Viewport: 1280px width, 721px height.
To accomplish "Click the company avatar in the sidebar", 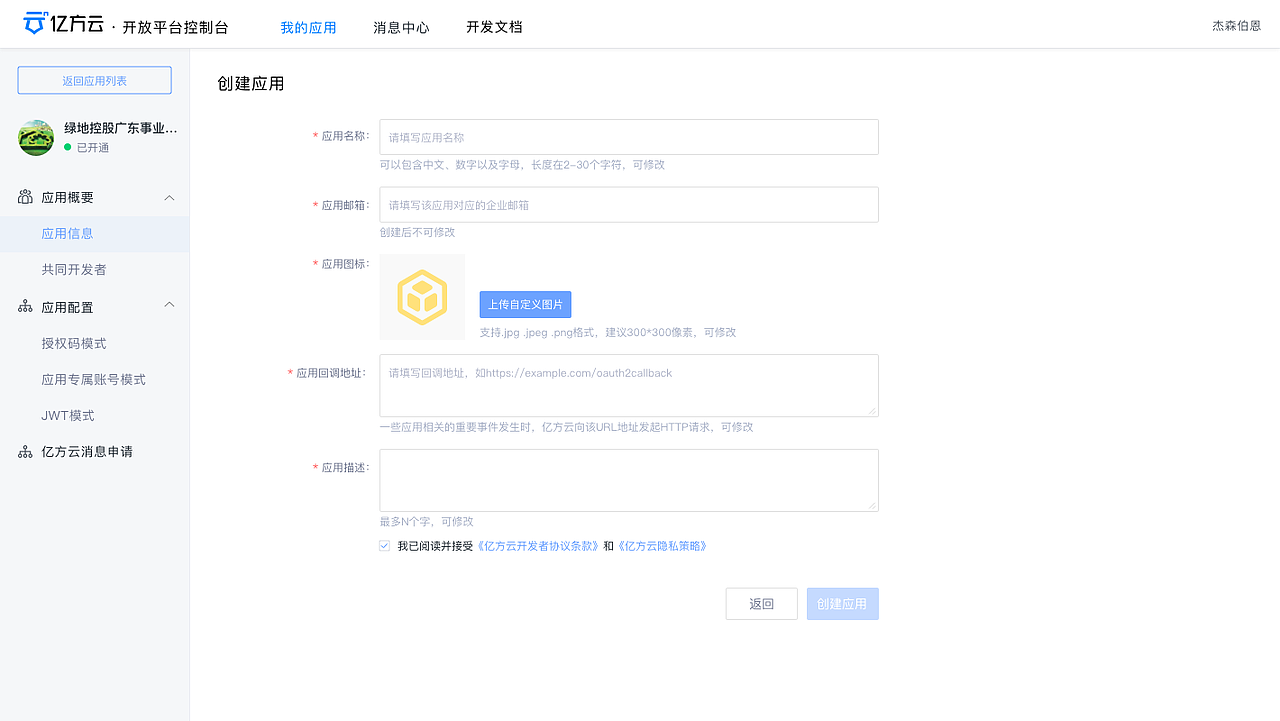I will pyautogui.click(x=36, y=138).
